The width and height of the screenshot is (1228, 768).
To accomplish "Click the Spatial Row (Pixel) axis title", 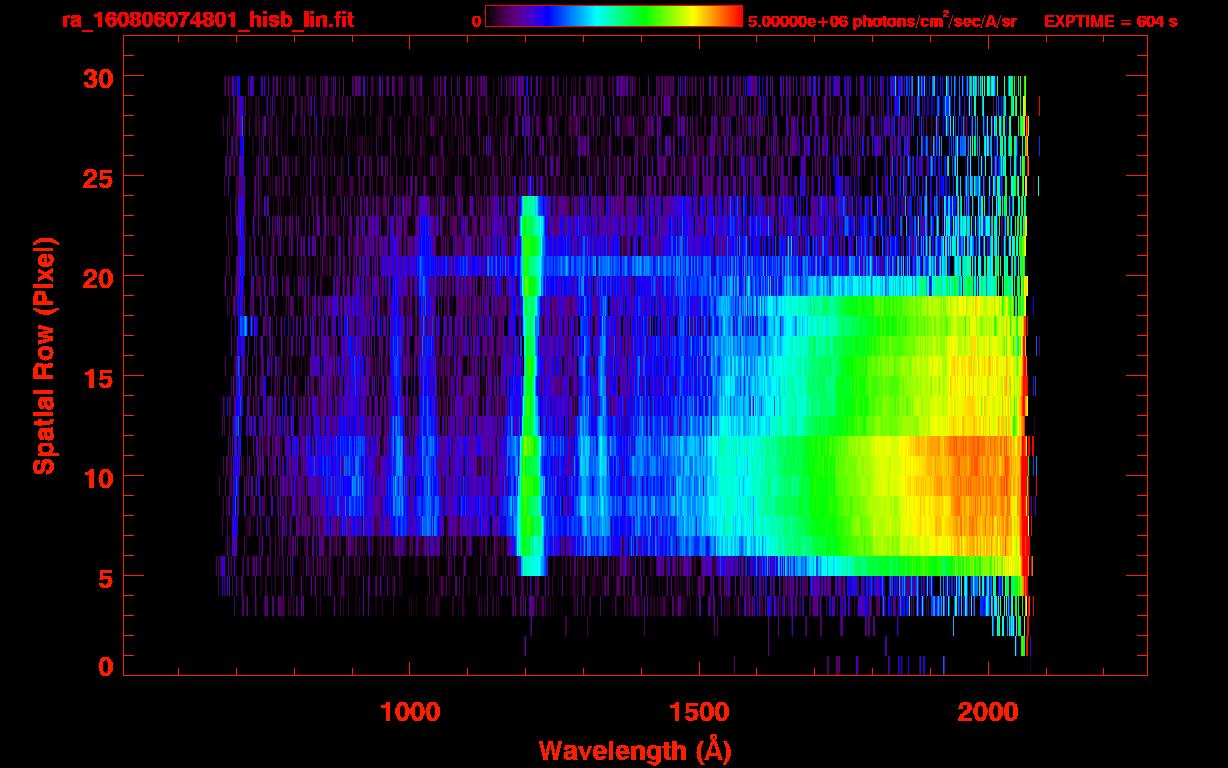I will coord(44,356).
